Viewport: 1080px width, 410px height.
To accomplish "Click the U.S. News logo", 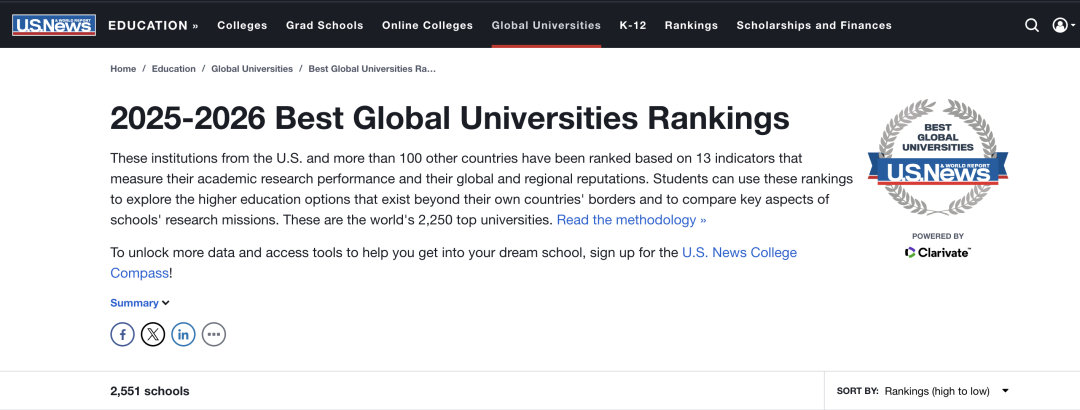I will [54, 25].
